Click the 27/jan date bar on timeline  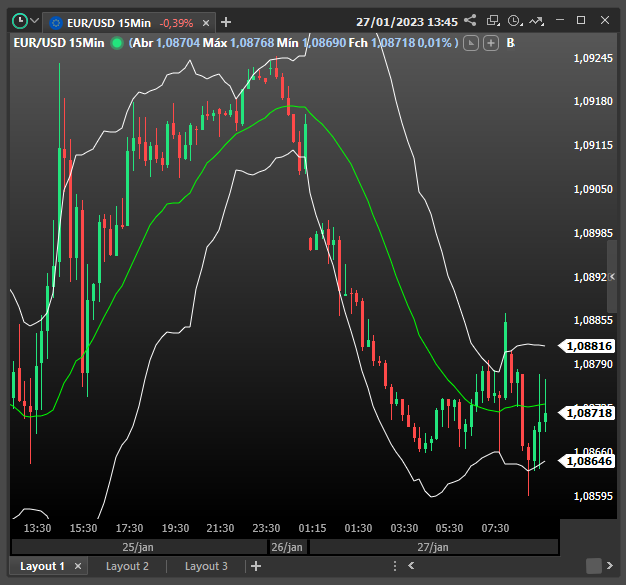(433, 547)
